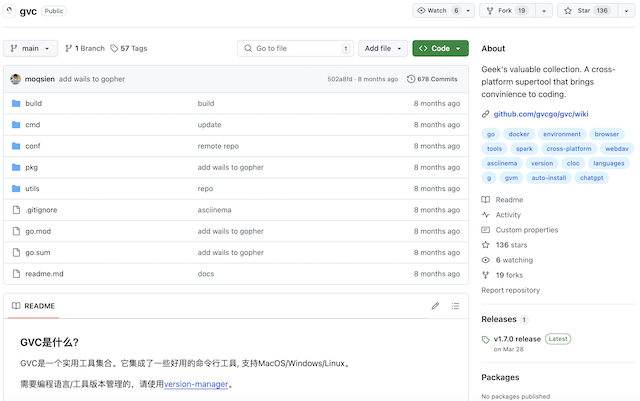Click the Activity pulse icon

click(485, 215)
